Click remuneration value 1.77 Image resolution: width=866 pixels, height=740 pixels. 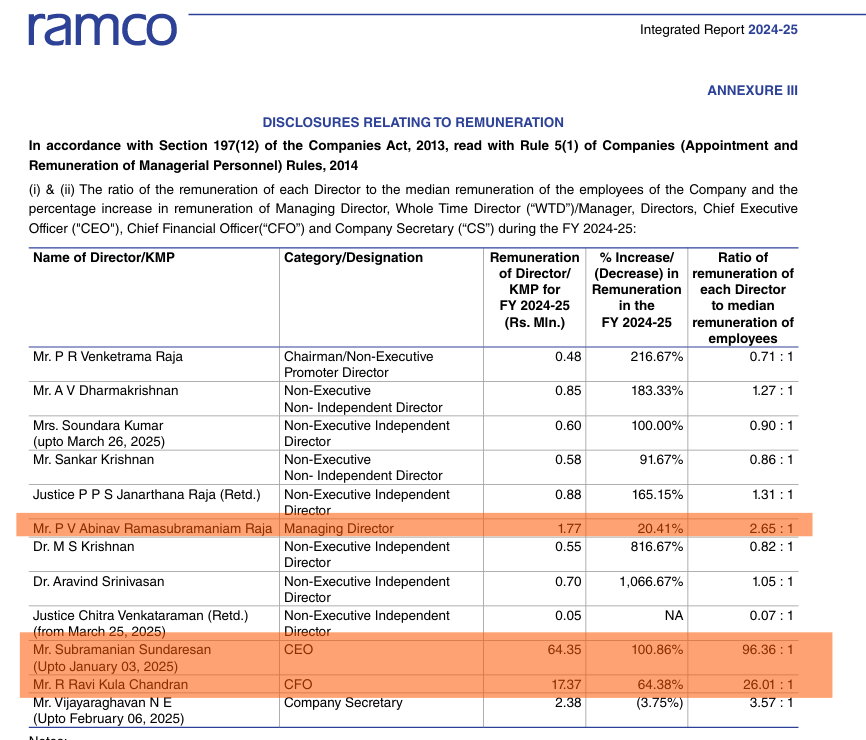pos(569,528)
